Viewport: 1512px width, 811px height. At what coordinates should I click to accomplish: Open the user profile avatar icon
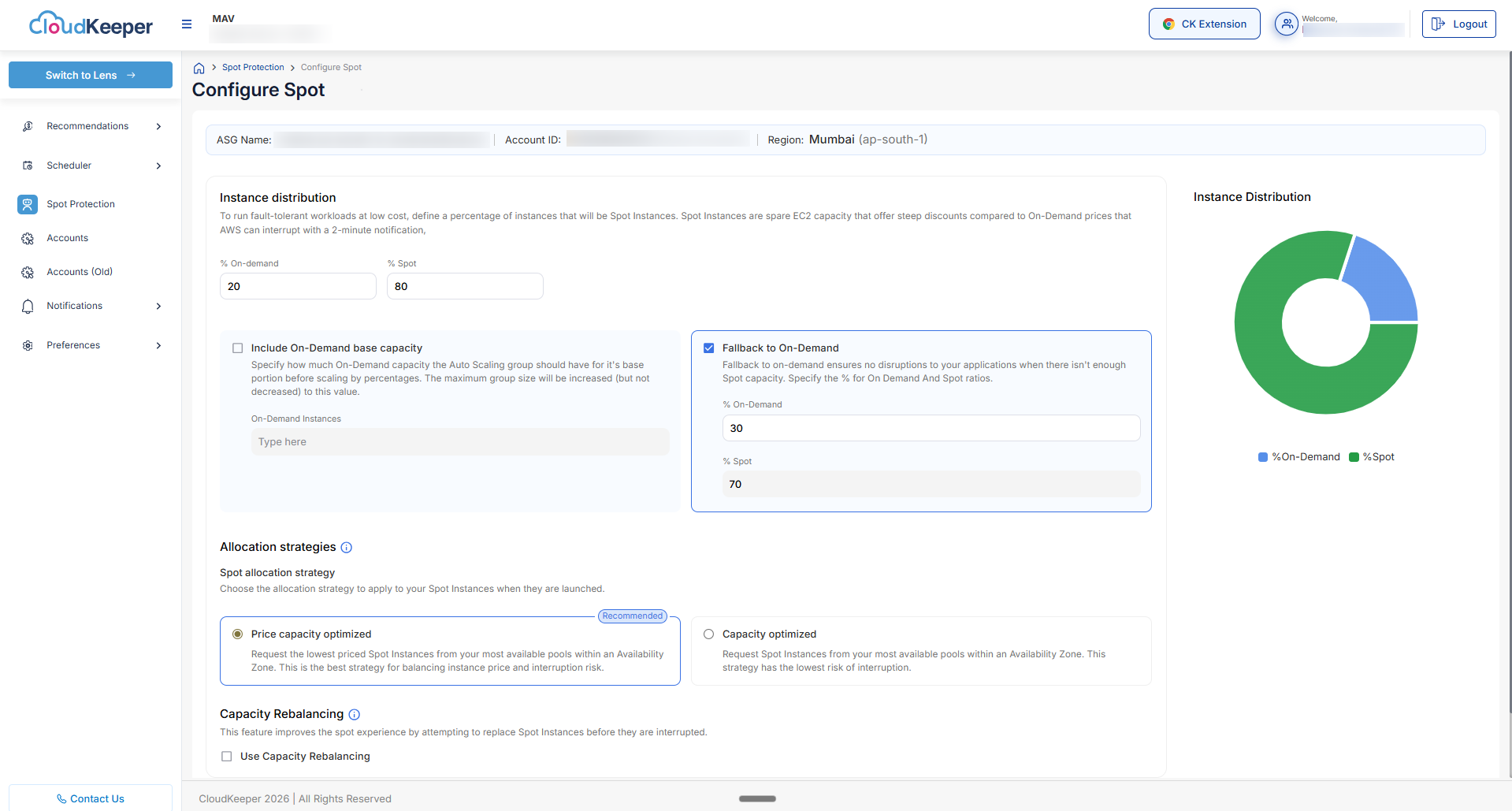tap(1287, 24)
